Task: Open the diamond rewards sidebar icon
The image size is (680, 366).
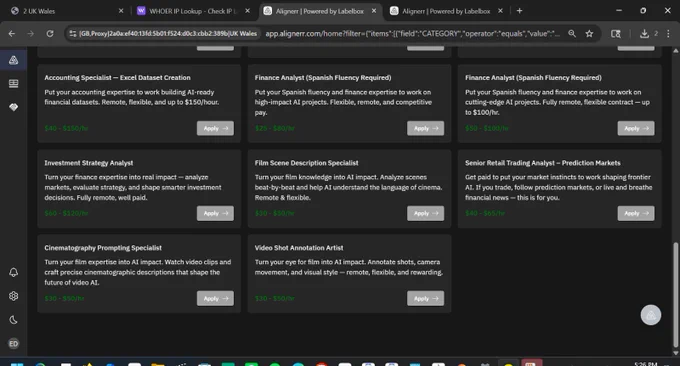Action: tap(13, 107)
